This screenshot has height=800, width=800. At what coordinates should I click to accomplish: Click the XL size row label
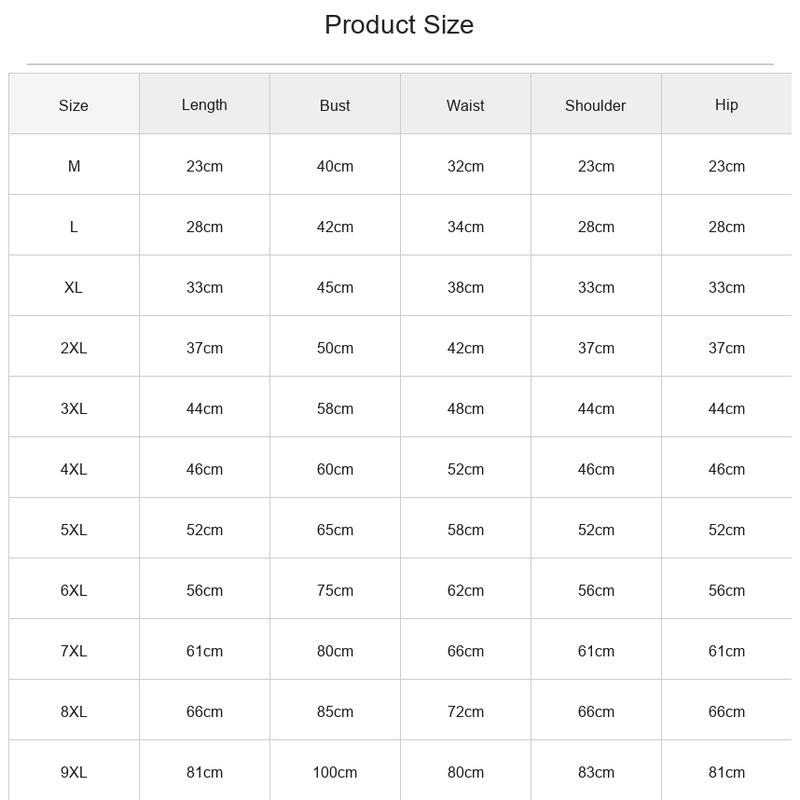click(73, 288)
